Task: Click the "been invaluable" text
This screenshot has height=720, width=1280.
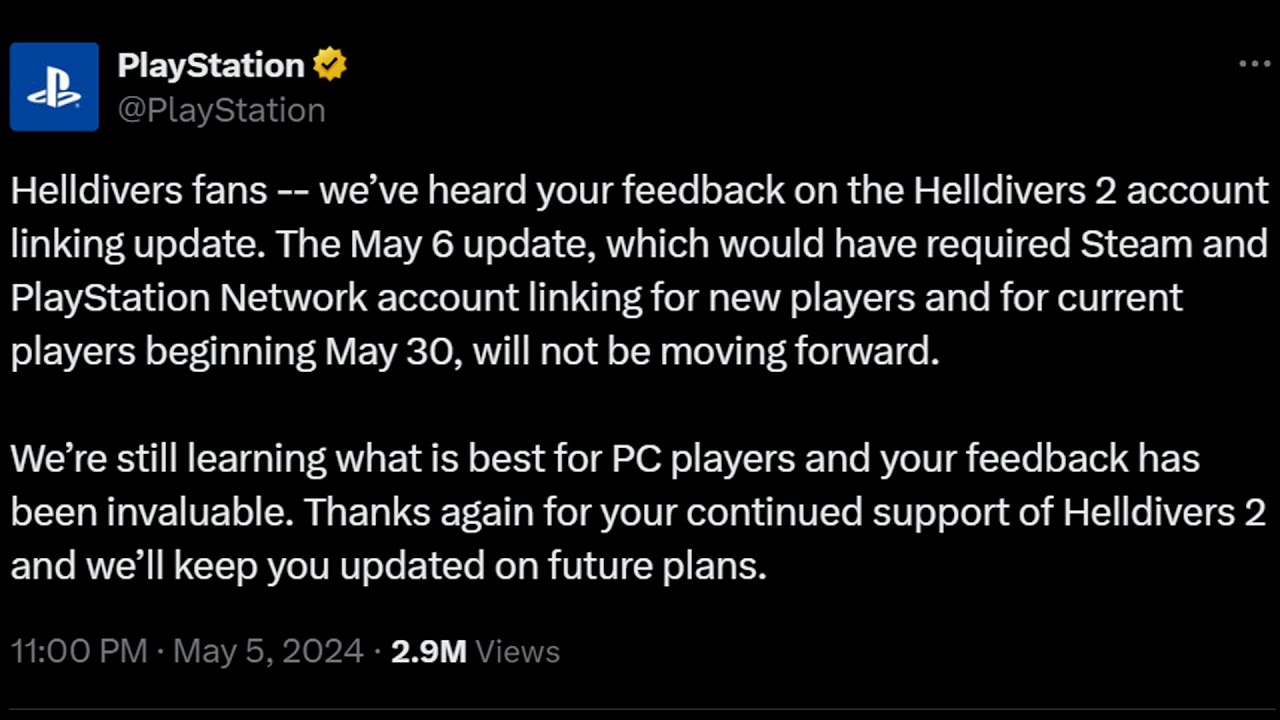Action: [151, 513]
